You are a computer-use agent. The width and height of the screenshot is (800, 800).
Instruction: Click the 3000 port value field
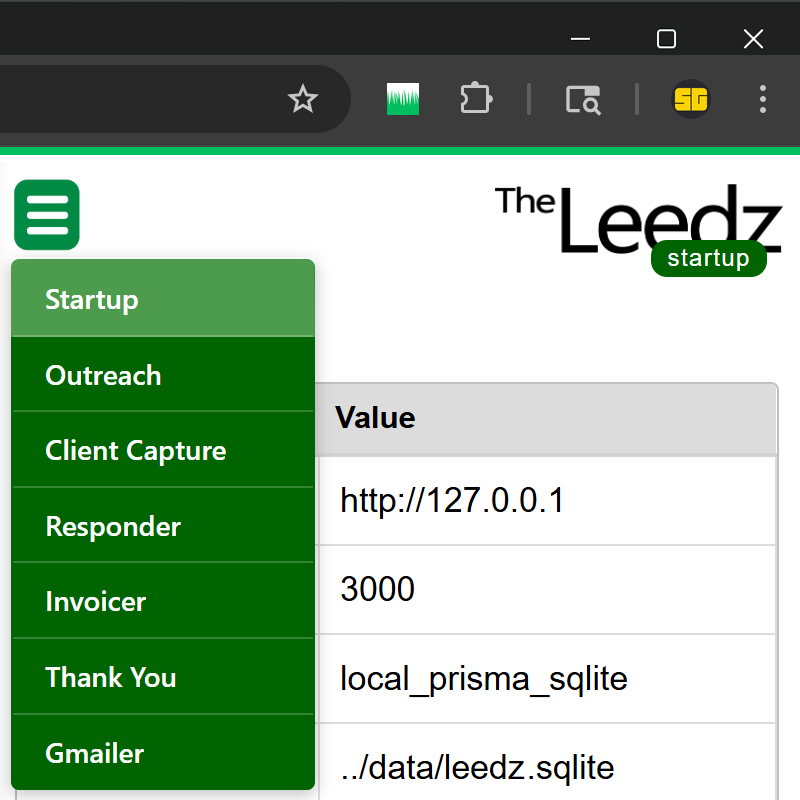pyautogui.click(x=547, y=589)
